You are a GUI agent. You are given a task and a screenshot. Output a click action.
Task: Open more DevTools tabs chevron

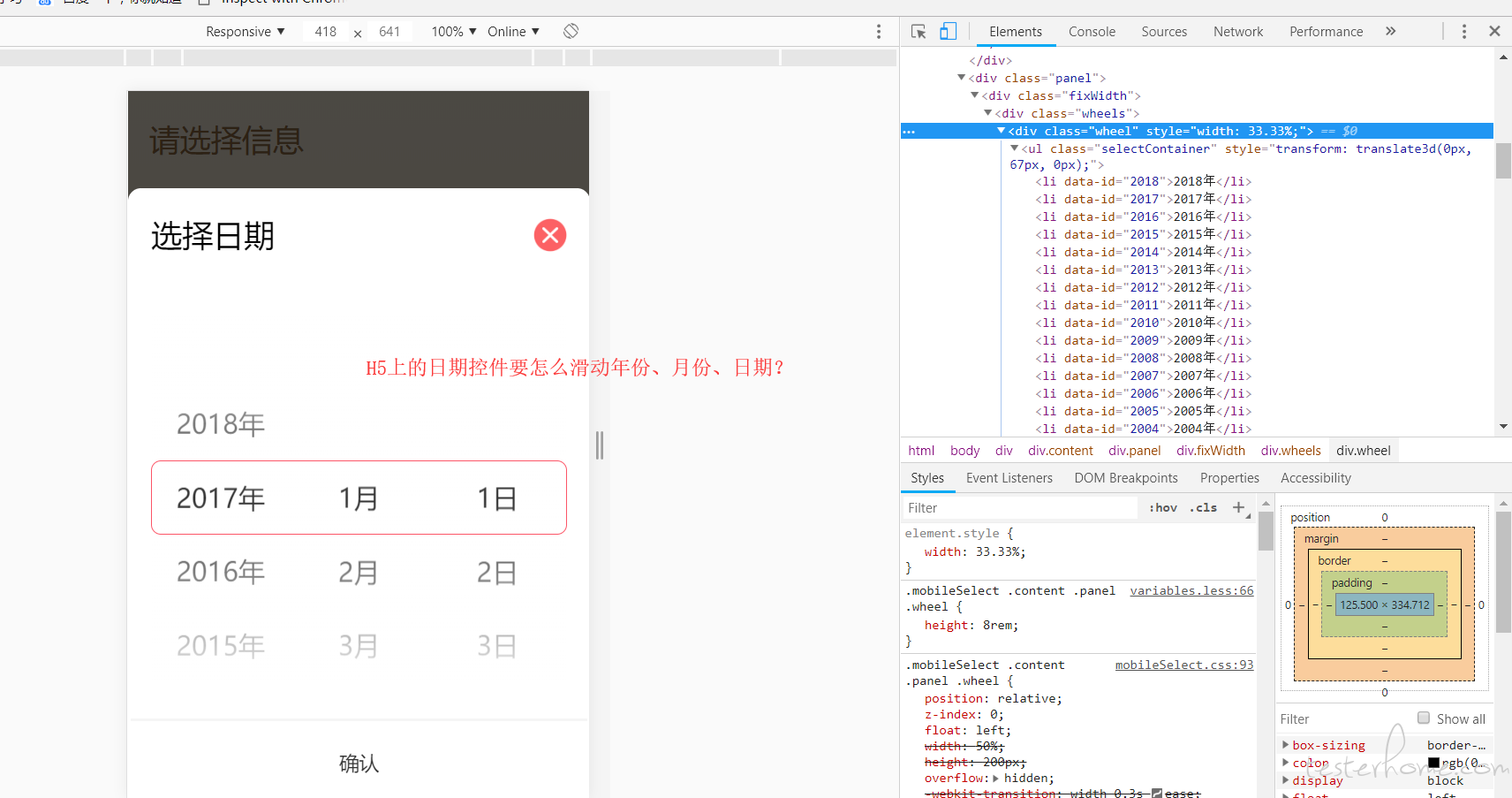[x=1391, y=31]
